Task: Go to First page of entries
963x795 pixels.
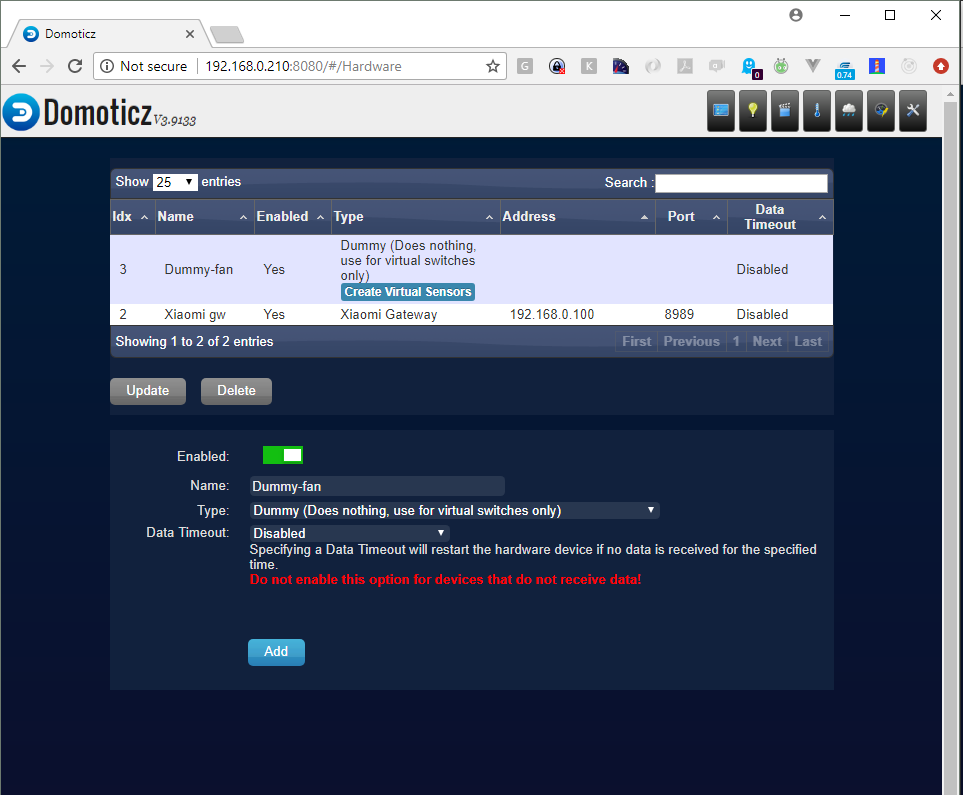Action: click(x=636, y=342)
